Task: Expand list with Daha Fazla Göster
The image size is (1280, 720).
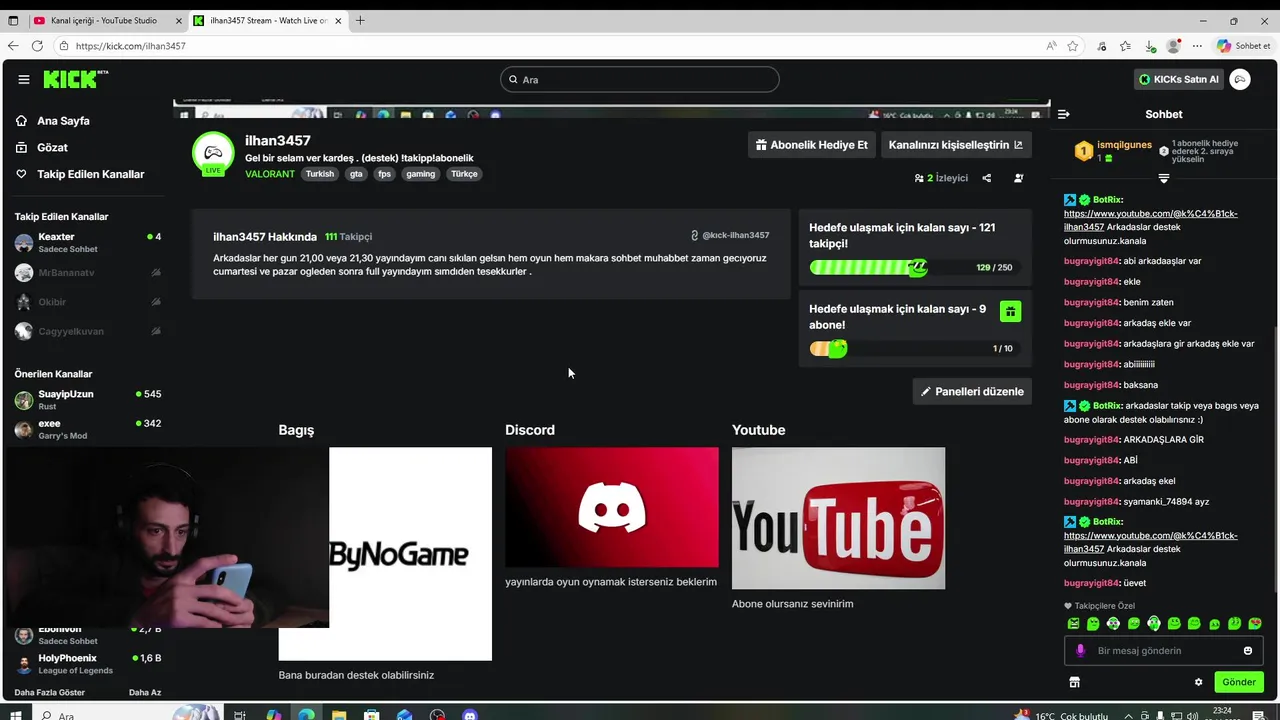Action: (49, 692)
